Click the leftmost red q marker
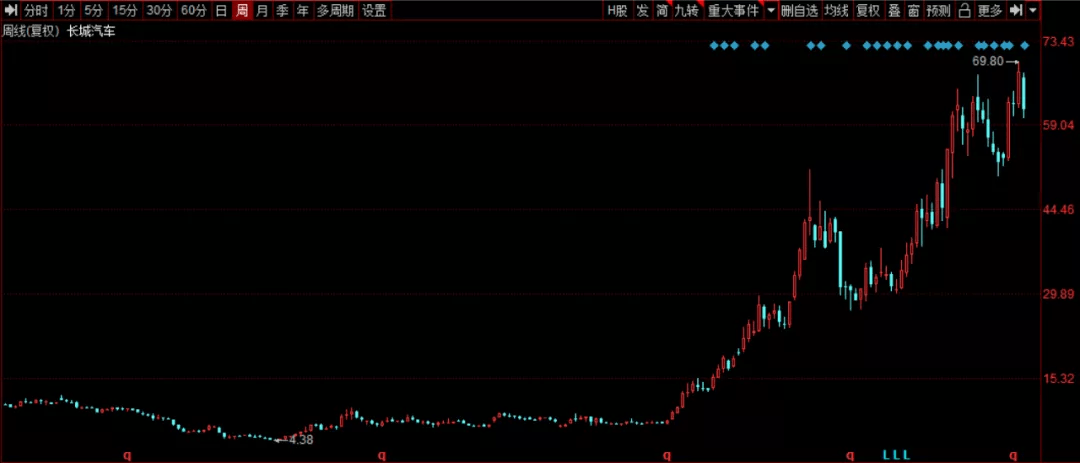Image resolution: width=1080 pixels, height=463 pixels. click(x=127, y=455)
